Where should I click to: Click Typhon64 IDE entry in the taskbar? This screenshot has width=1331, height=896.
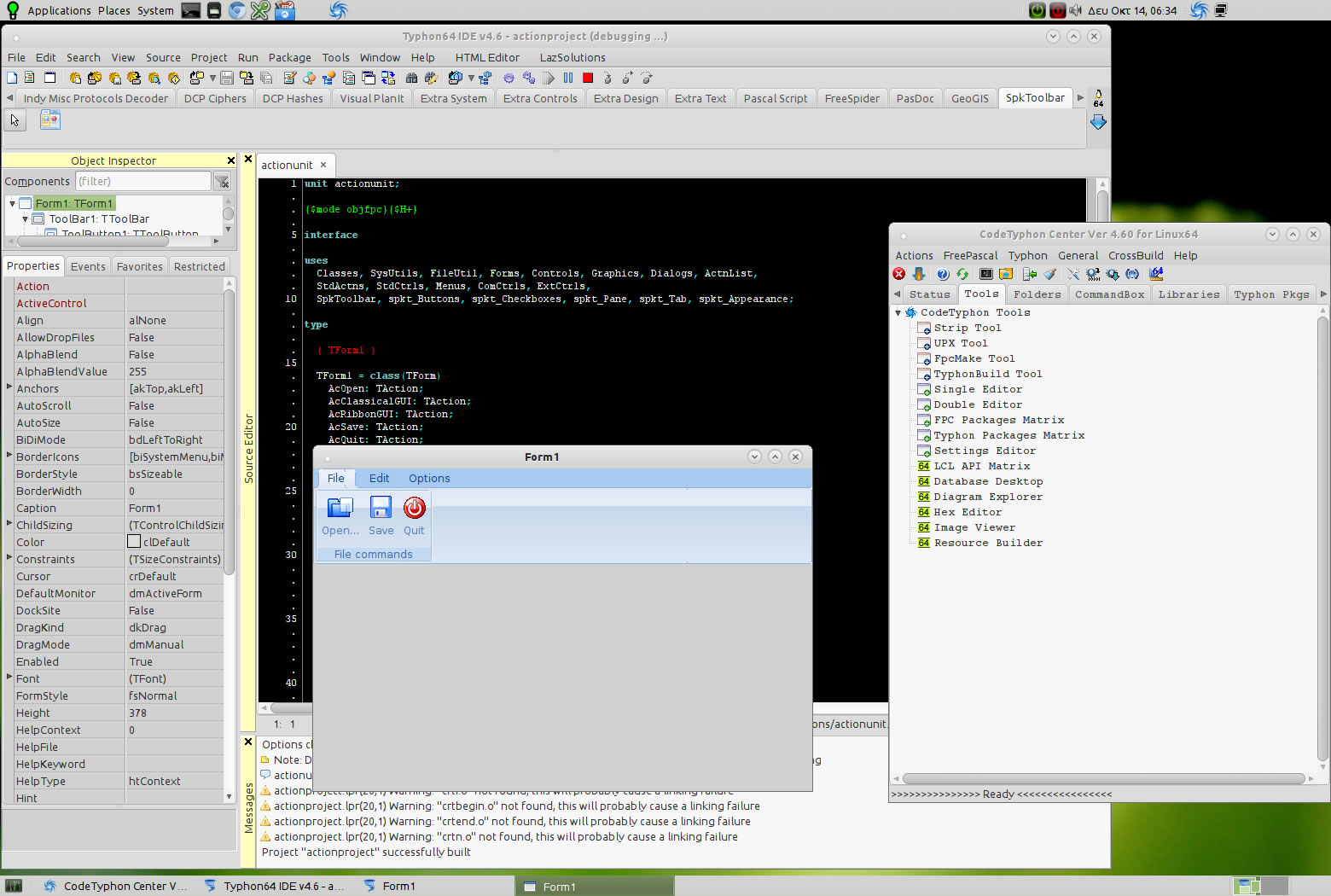[x=273, y=886]
